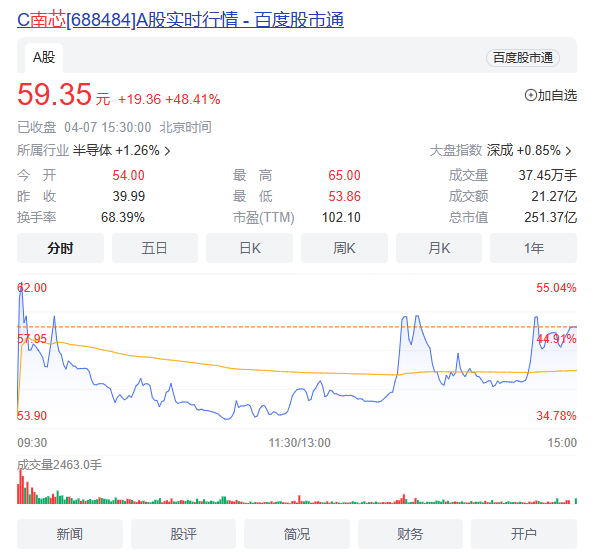Image resolution: width=595 pixels, height=557 pixels.
Task: Click the +48.41% change value
Action: tap(193, 99)
